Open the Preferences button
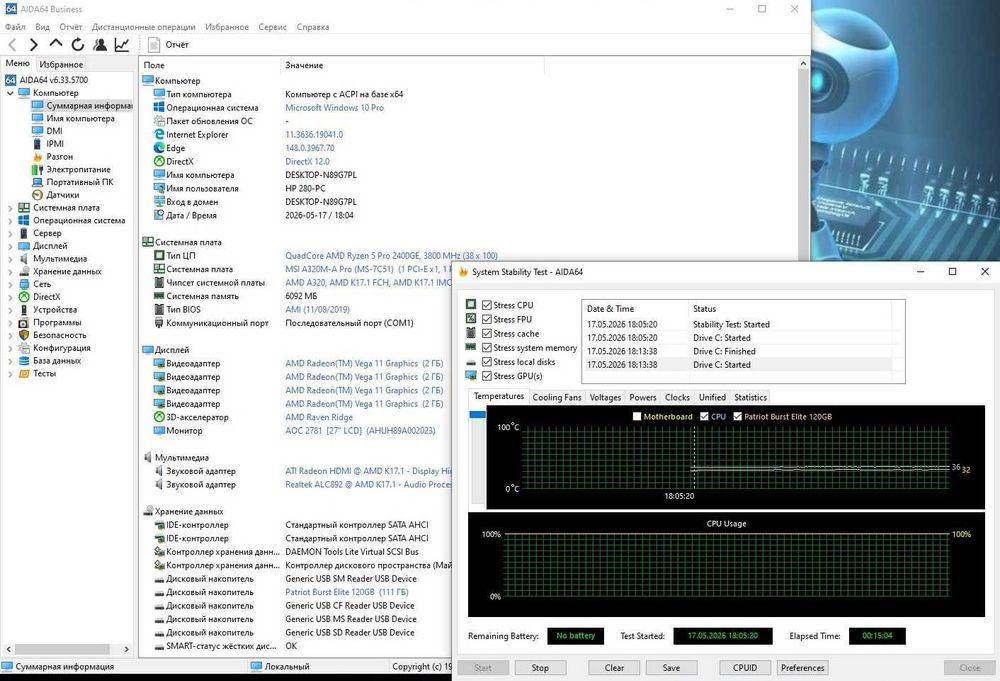Screen dimensions: 1000x681 pyautogui.click(x=802, y=668)
